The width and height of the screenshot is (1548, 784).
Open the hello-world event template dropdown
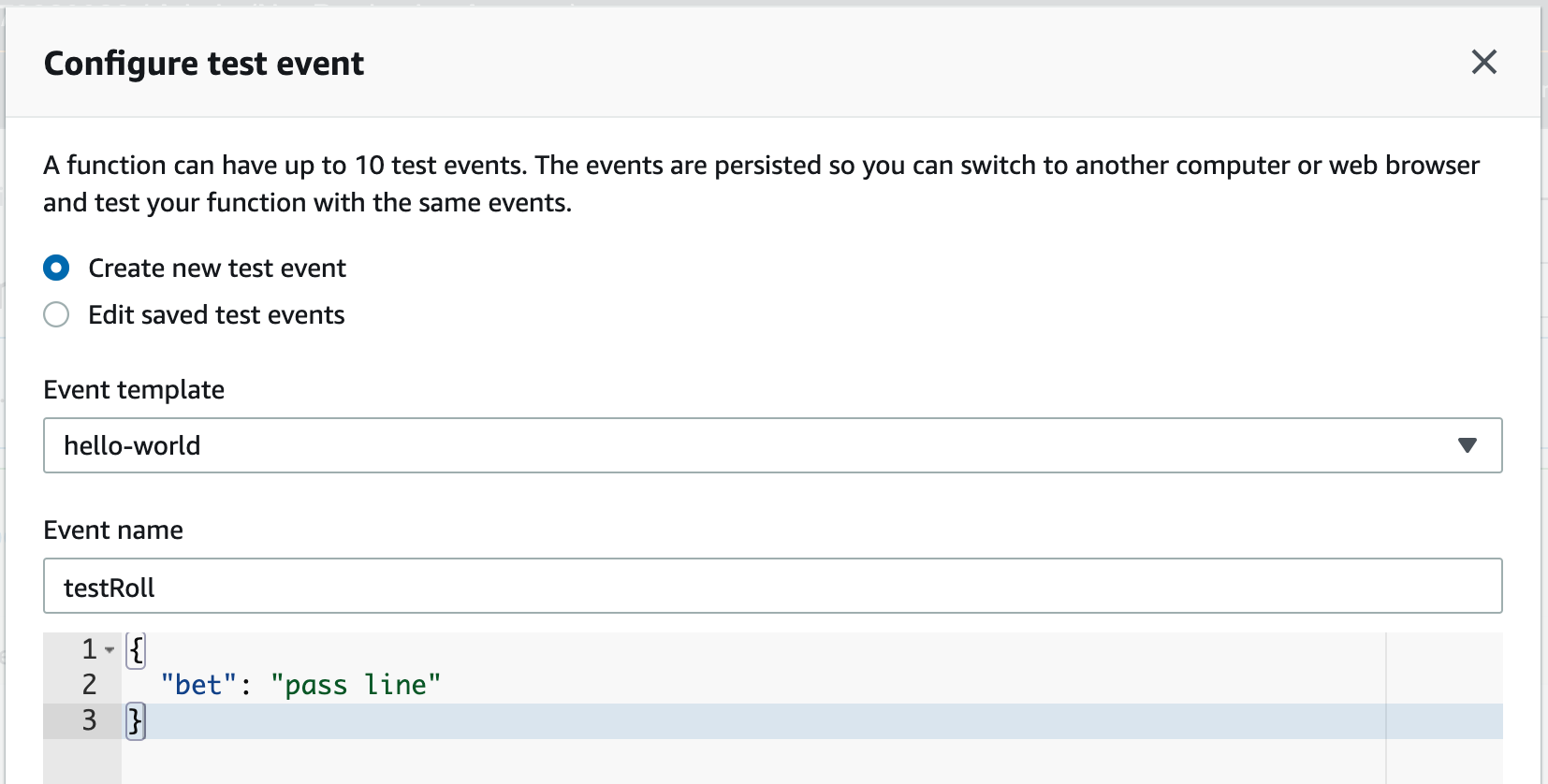click(772, 445)
